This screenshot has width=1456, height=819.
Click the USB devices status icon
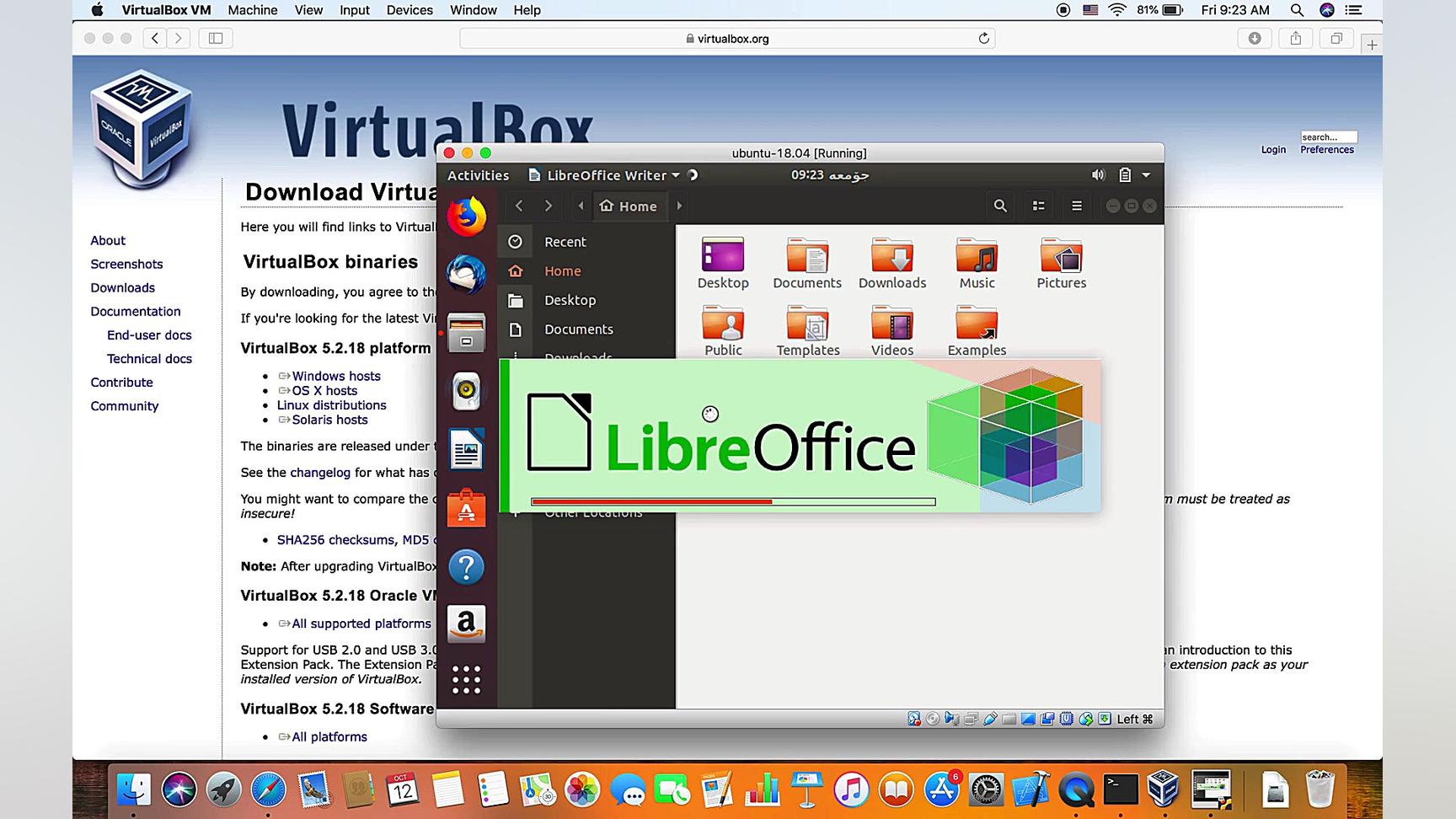coord(990,719)
